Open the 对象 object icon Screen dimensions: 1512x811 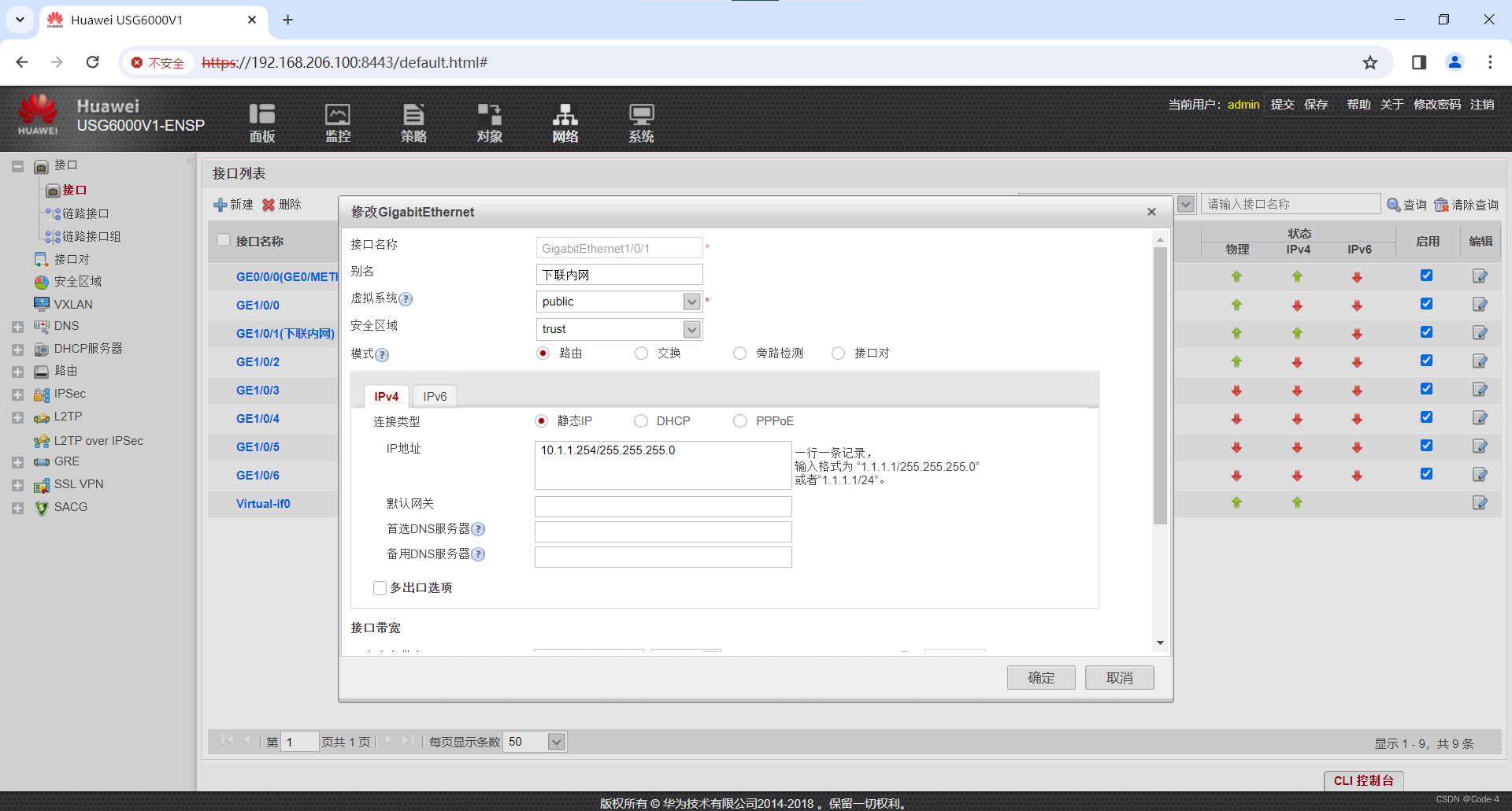click(489, 123)
